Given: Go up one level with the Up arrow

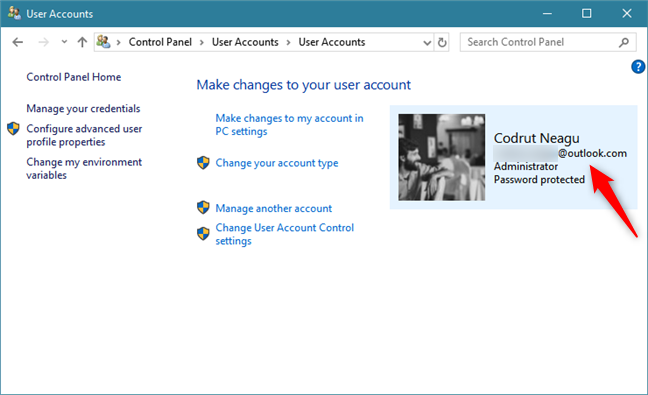Looking at the screenshot, I should [x=82, y=42].
